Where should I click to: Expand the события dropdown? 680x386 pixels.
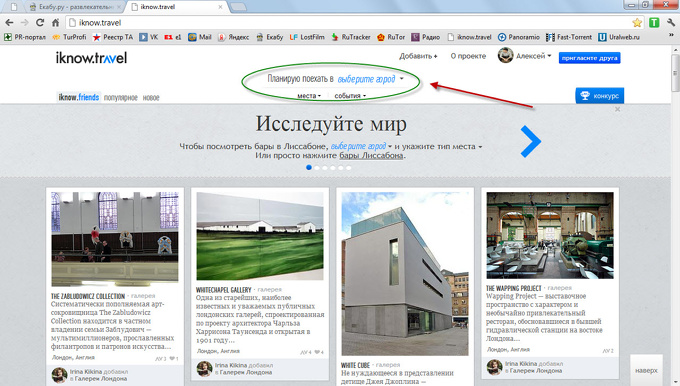pyautogui.click(x=350, y=96)
